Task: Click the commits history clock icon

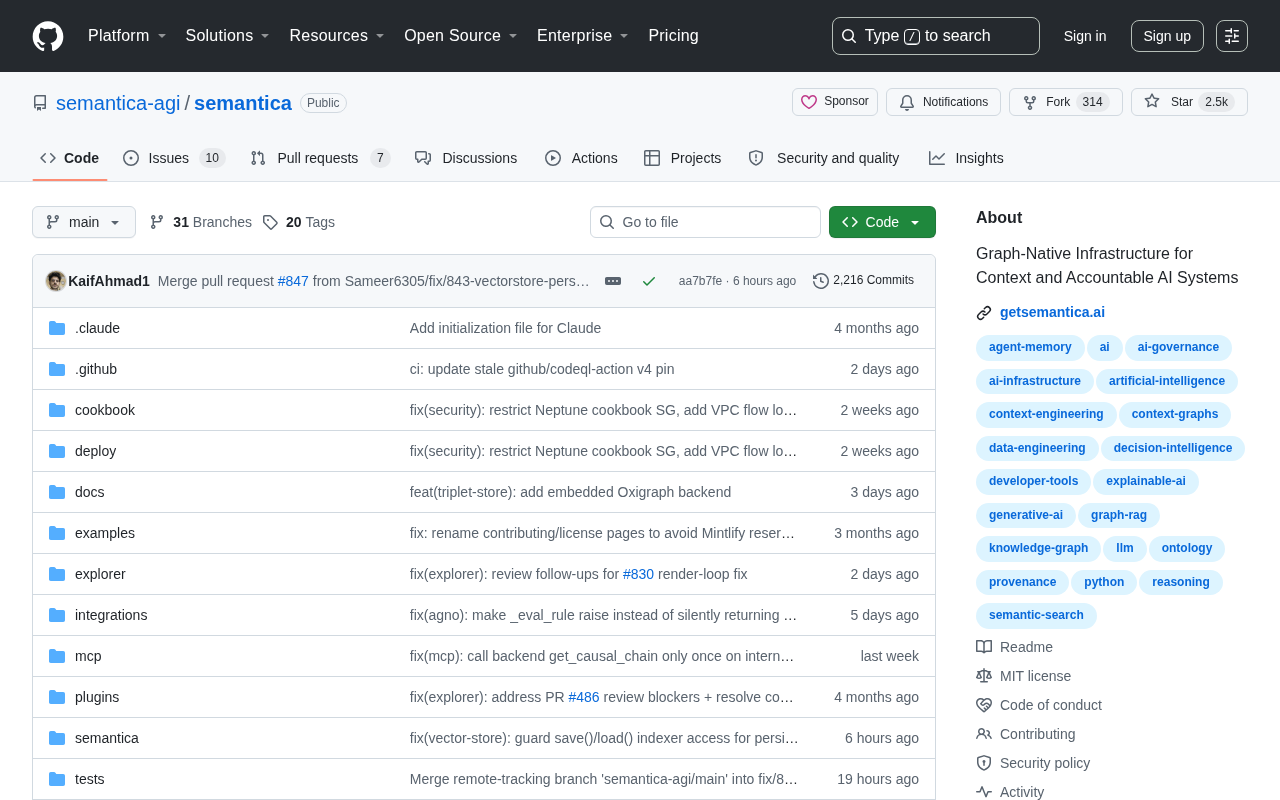Action: click(821, 281)
